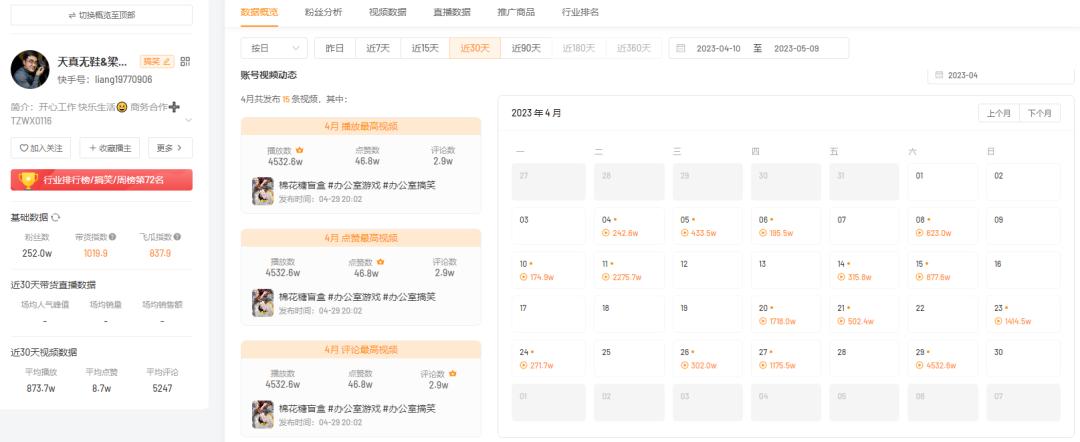Click 837.9 飞瓜指数 value

(x=160, y=253)
